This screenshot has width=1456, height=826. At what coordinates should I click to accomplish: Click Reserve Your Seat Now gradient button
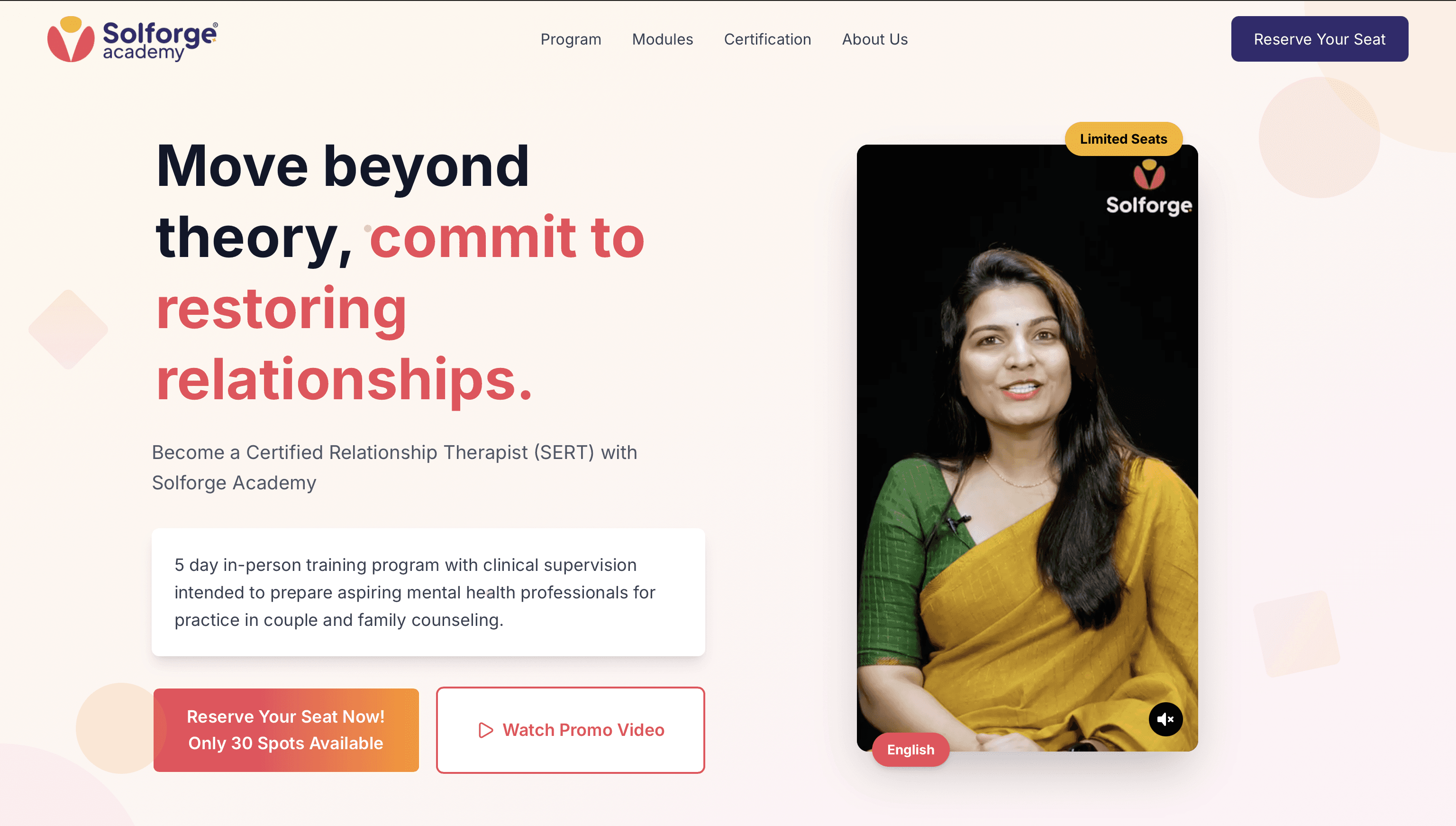286,730
